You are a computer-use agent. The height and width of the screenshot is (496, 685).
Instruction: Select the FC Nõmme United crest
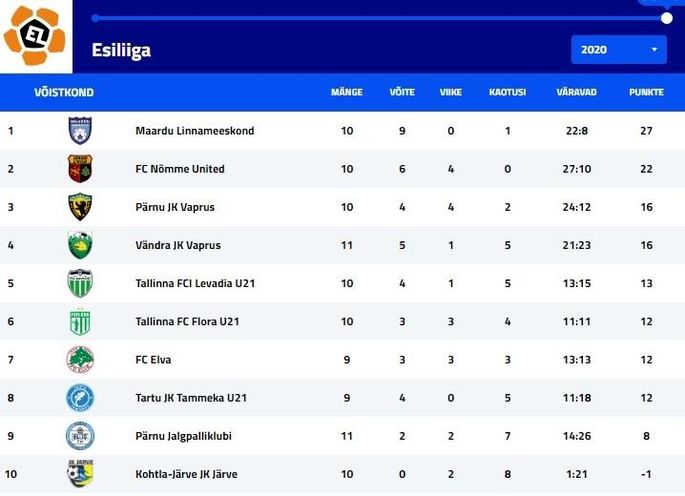(80, 168)
